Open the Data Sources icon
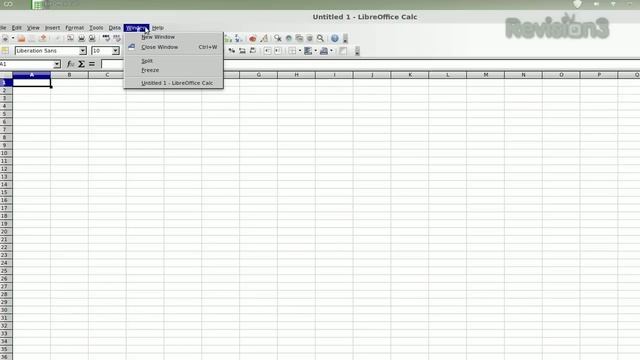This screenshot has width=640, height=360. tap(310, 38)
